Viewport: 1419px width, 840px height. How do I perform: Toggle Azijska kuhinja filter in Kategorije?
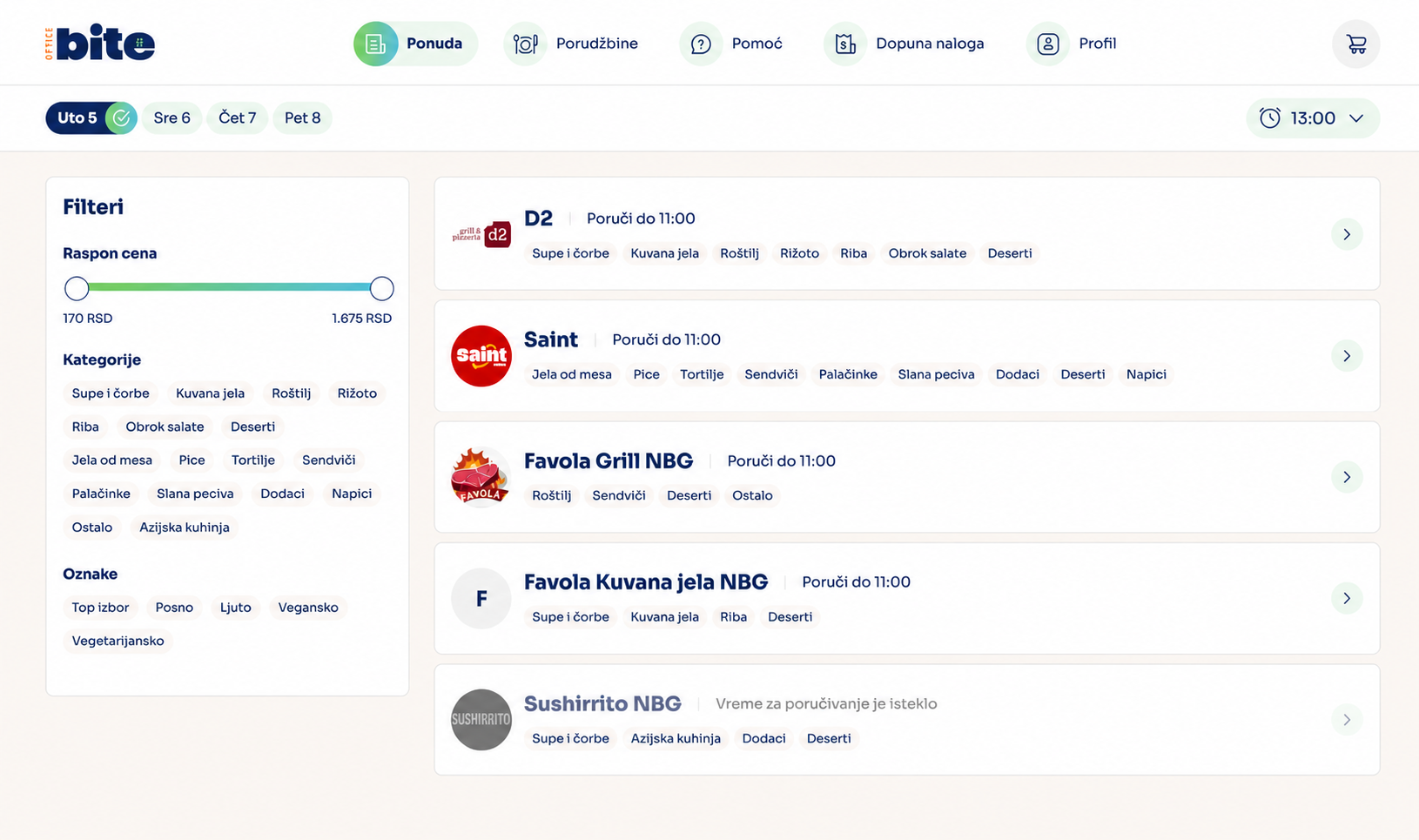click(185, 528)
